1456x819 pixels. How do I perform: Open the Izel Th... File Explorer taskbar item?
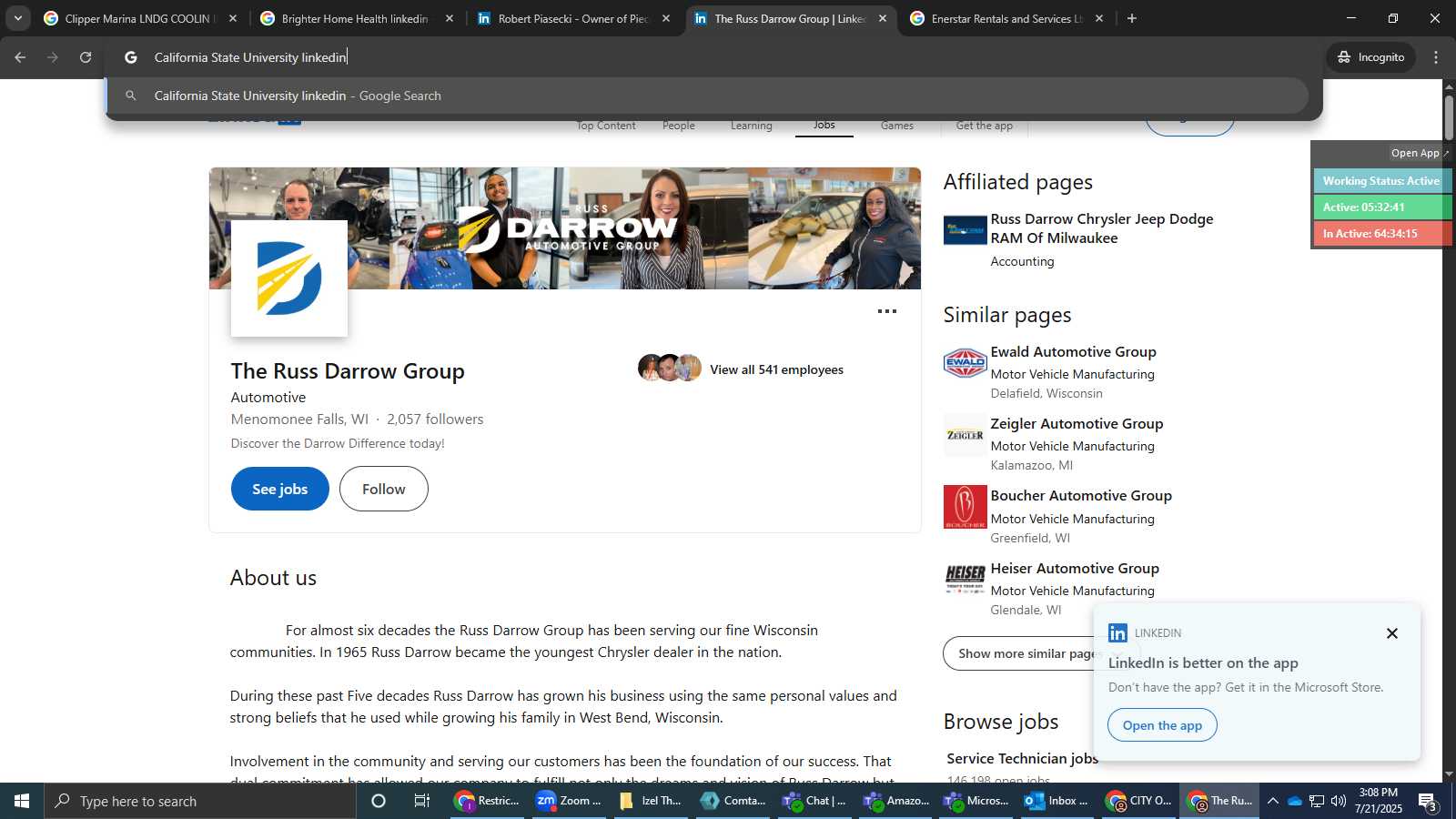coord(652,801)
